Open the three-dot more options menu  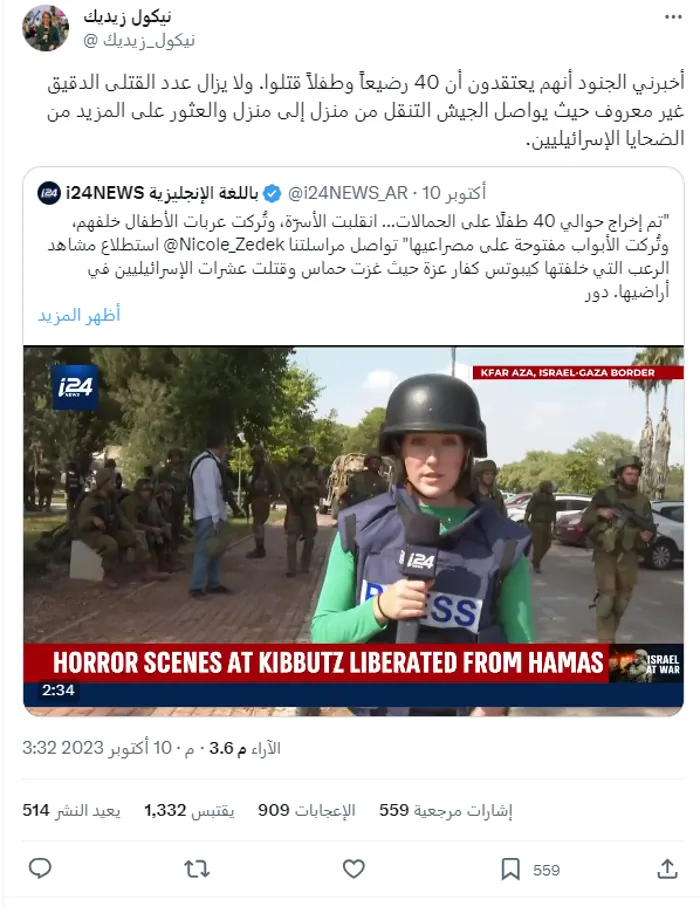tap(673, 17)
